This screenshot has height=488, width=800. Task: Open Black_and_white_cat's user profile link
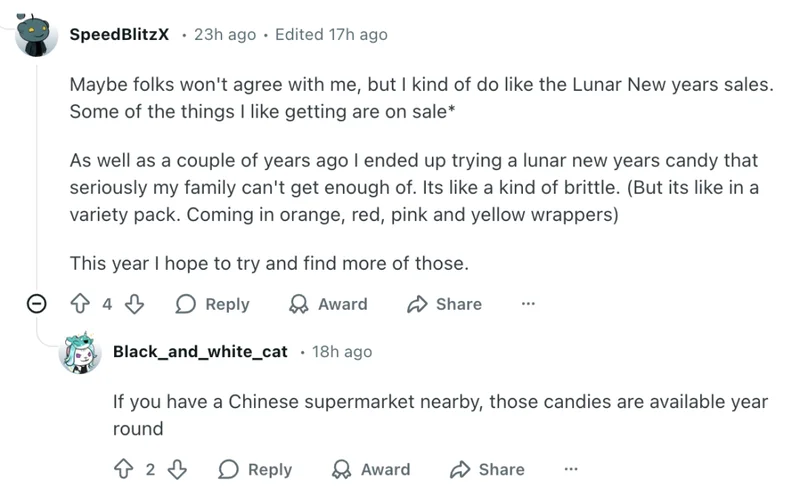click(200, 351)
